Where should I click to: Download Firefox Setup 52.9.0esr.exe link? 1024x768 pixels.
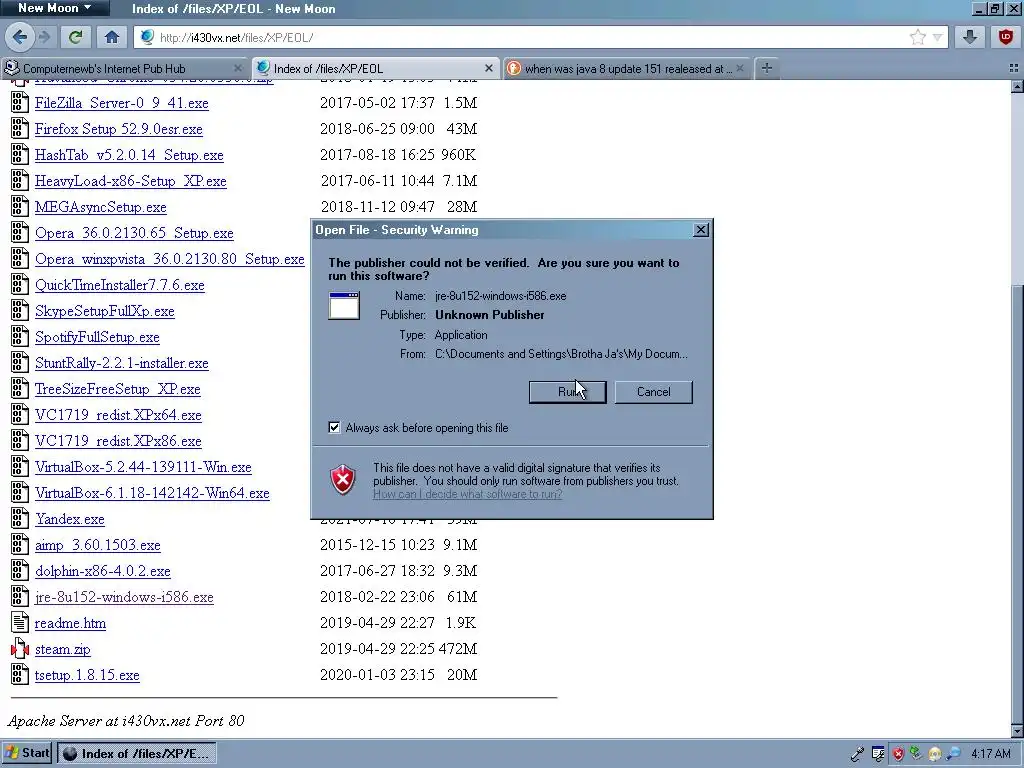tap(119, 129)
